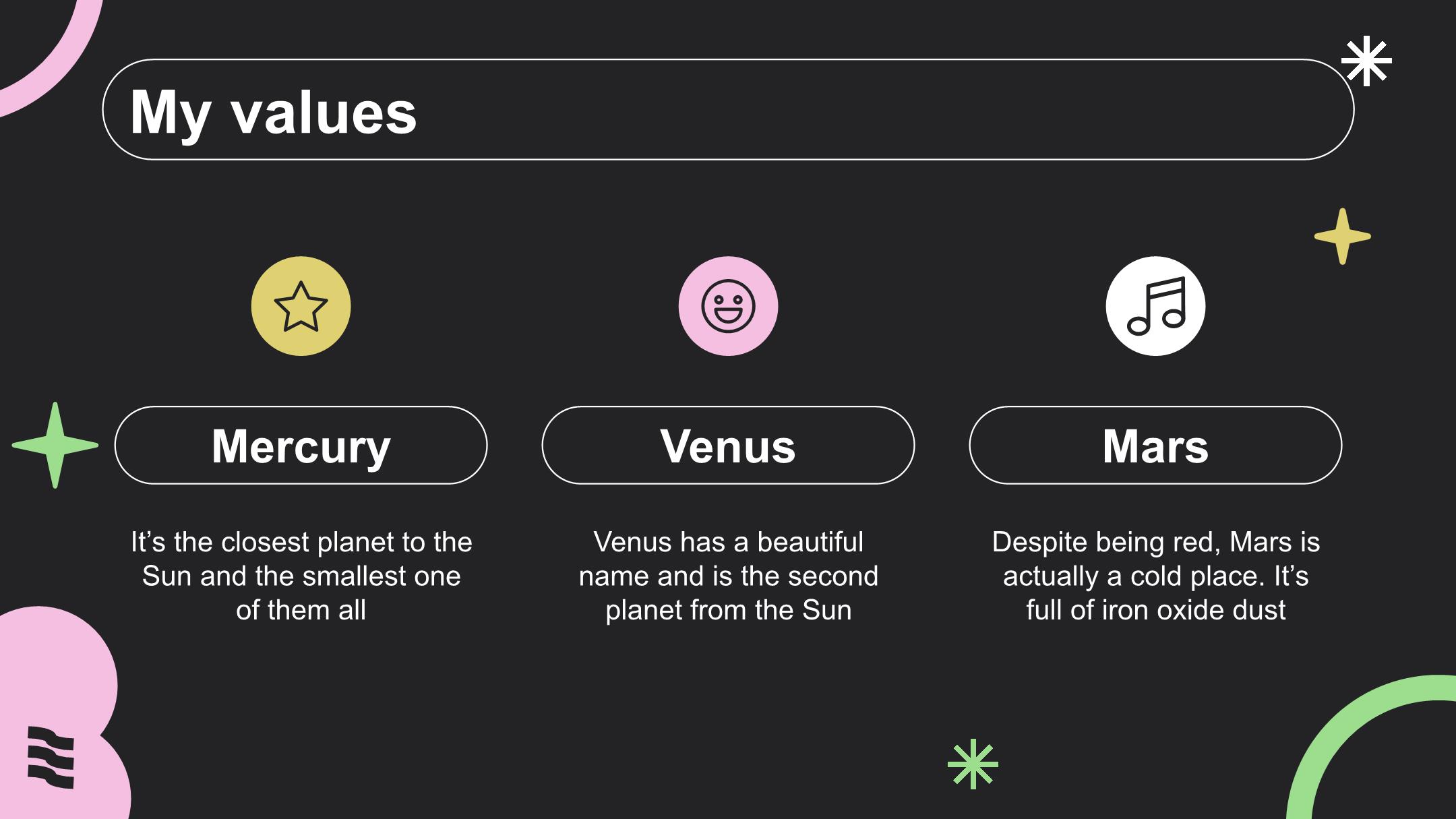Click the green asterisk shape

pyautogui.click(x=973, y=764)
